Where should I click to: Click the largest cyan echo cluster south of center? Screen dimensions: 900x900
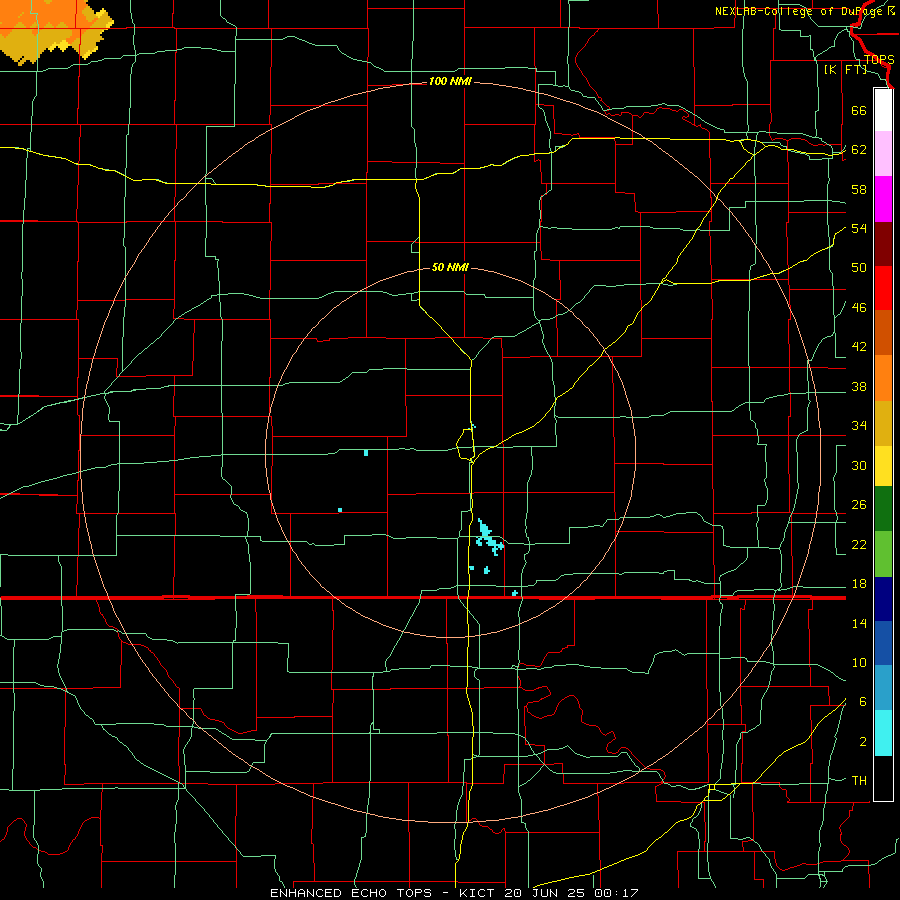[x=489, y=538]
